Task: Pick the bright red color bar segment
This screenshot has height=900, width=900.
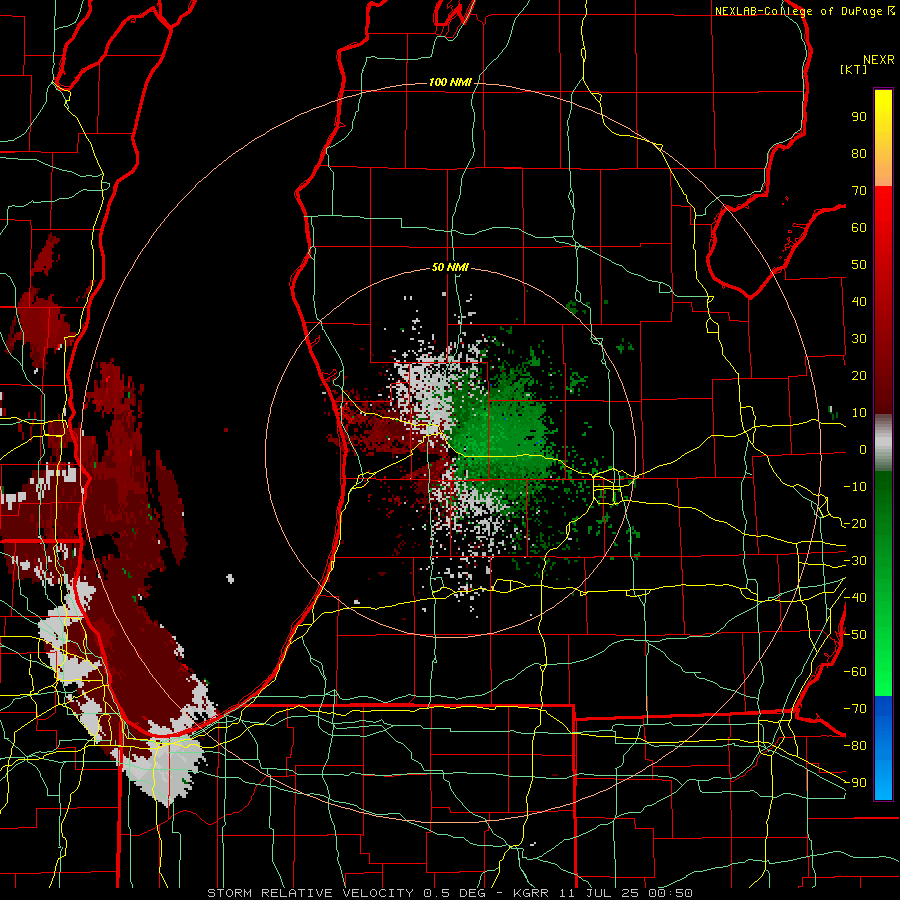Action: pyautogui.click(x=883, y=224)
